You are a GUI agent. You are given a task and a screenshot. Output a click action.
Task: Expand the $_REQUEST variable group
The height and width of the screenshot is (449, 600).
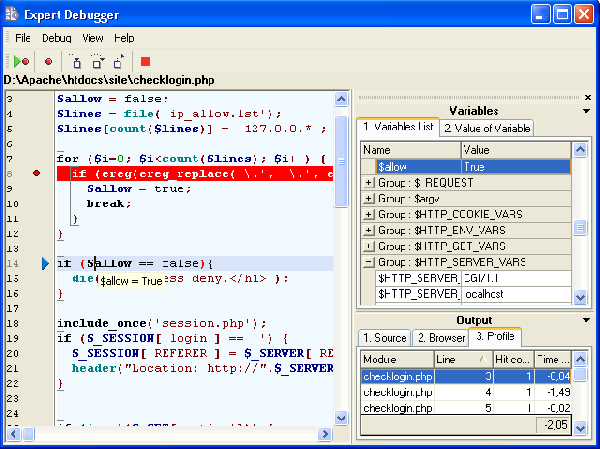pos(369,183)
